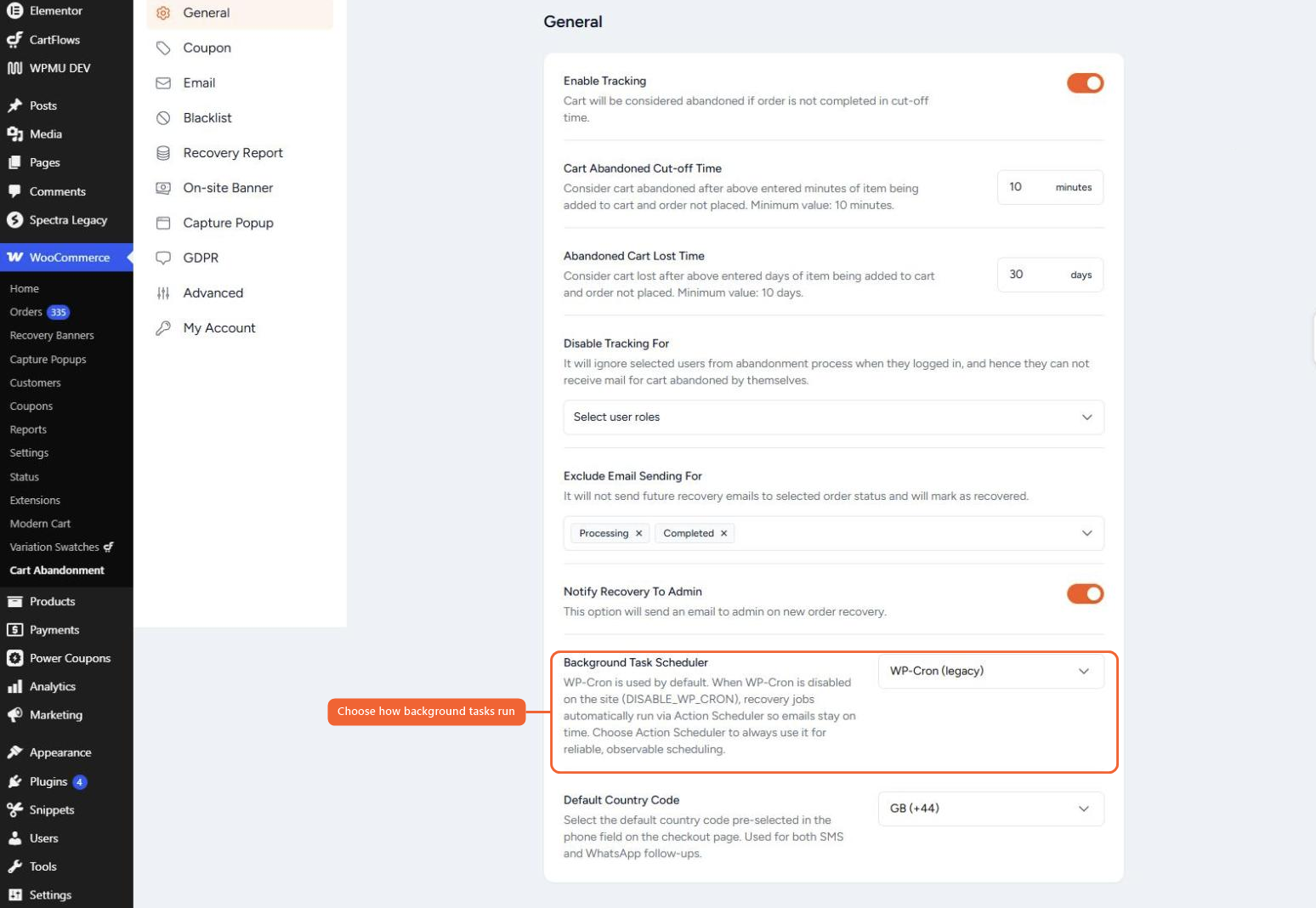This screenshot has height=908, width=1316.
Task: Click the GDPR speech bubble icon
Action: [x=163, y=258]
